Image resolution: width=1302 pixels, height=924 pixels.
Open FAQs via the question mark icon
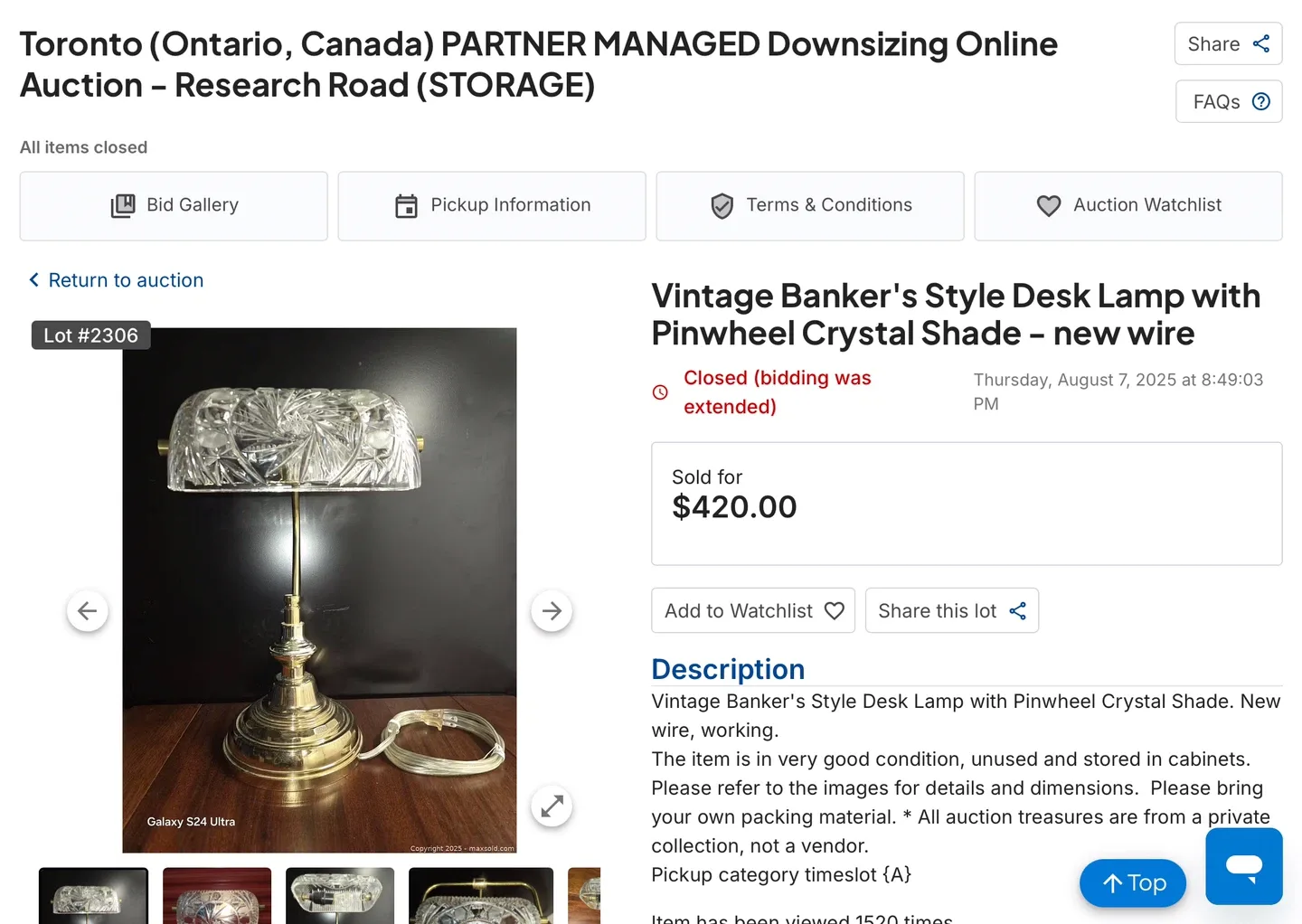pyautogui.click(x=1260, y=101)
